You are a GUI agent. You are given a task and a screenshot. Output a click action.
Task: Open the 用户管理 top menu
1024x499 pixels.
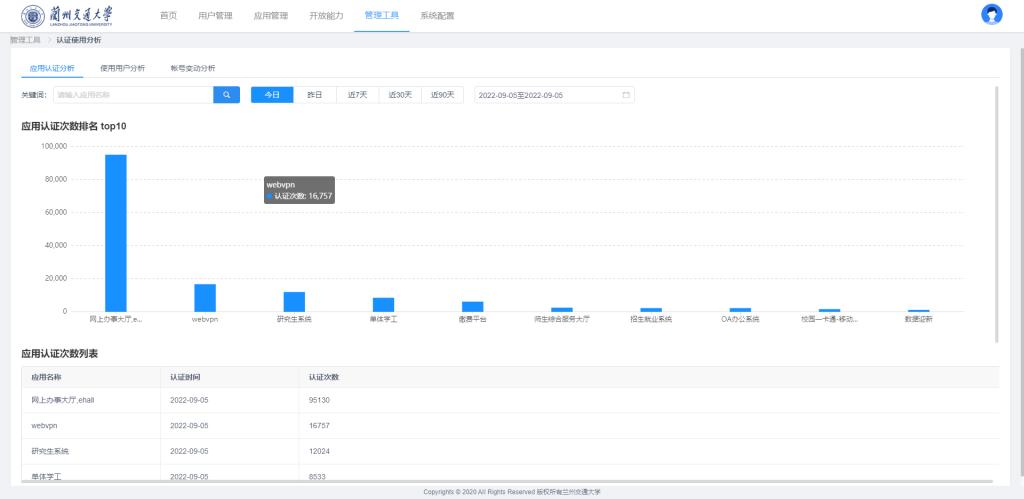click(215, 16)
